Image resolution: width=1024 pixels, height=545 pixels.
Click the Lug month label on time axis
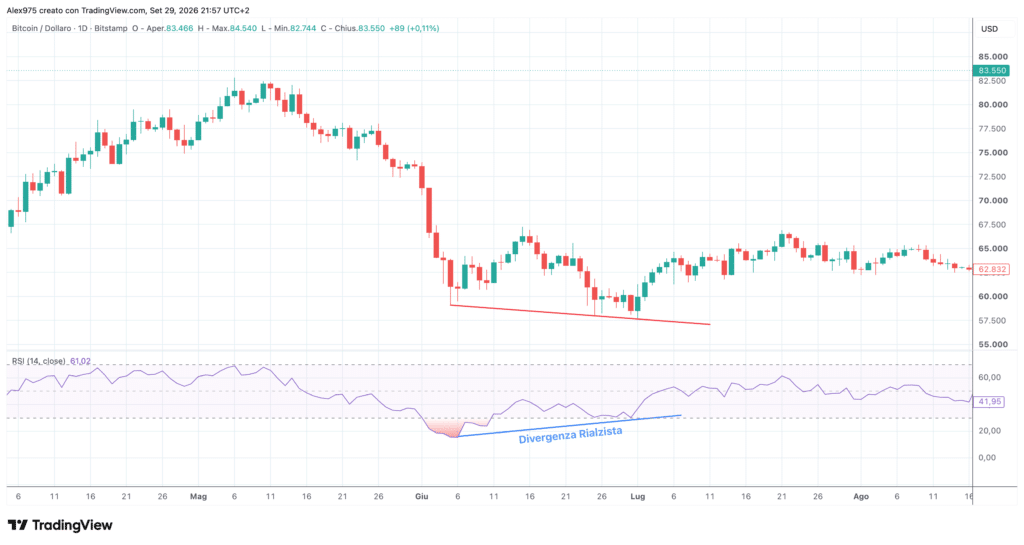637,497
